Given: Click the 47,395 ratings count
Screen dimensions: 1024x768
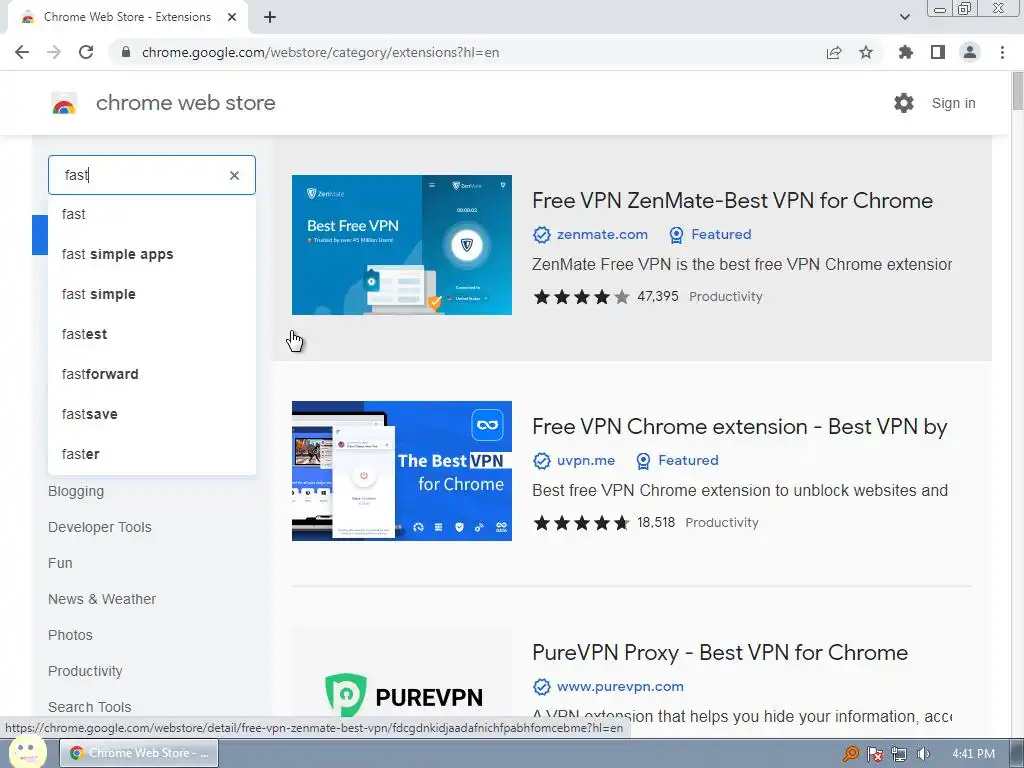Looking at the screenshot, I should (x=658, y=296).
